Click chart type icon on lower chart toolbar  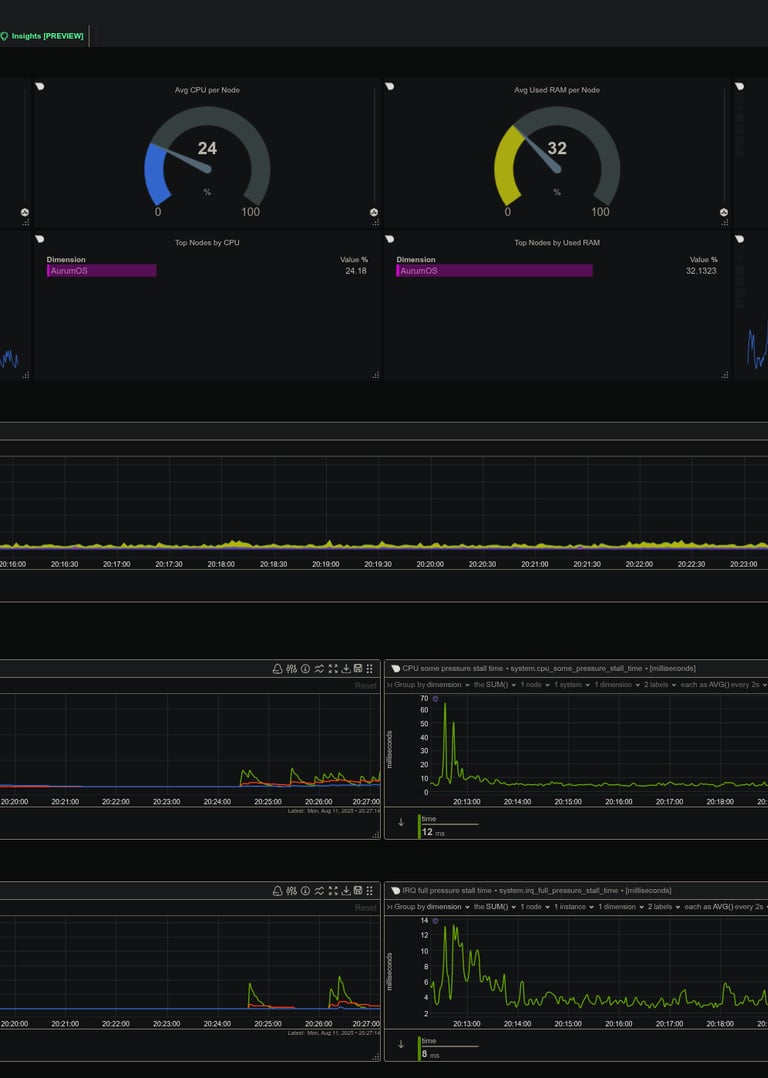[x=319, y=890]
